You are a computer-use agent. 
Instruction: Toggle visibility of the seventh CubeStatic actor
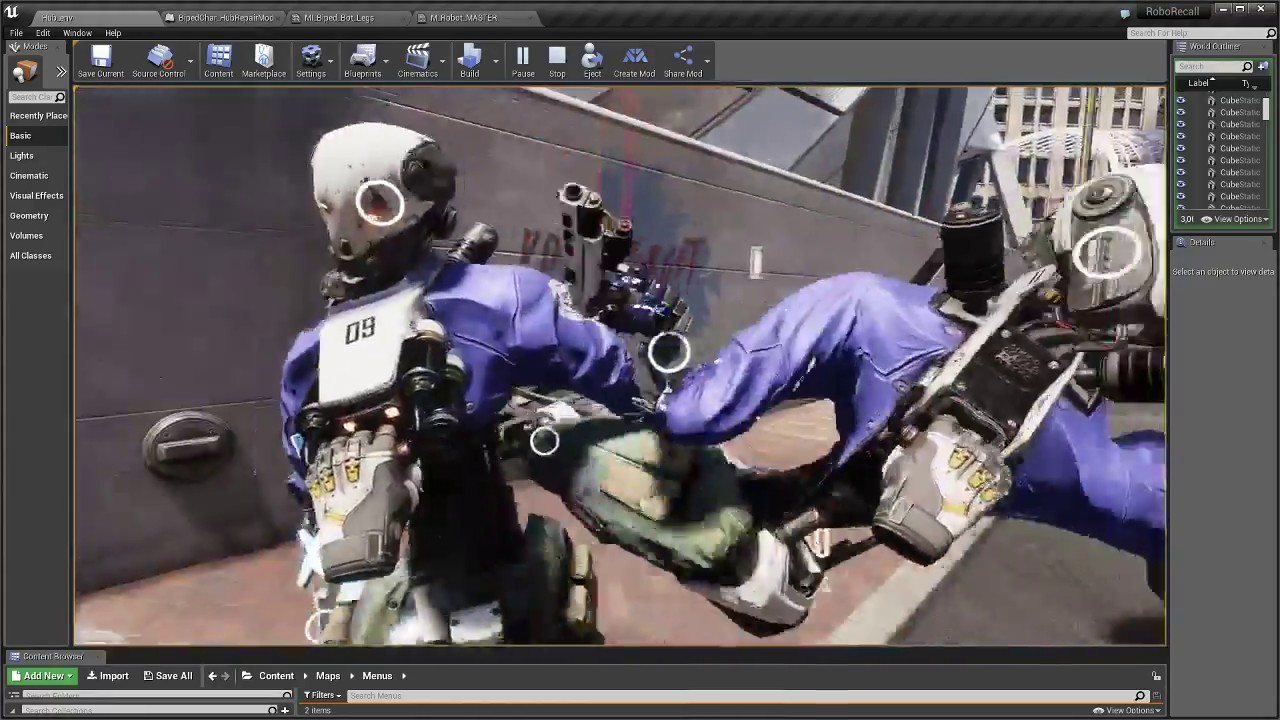(1181, 172)
